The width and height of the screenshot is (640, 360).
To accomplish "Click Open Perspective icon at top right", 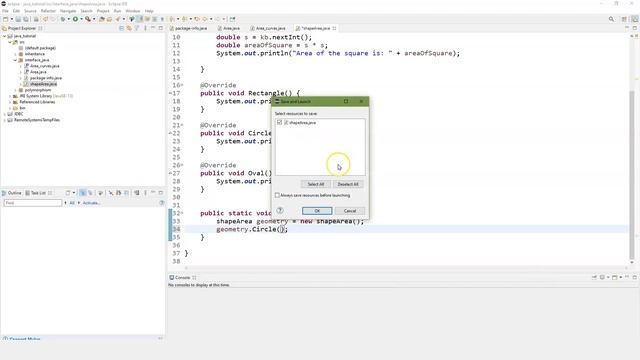I will 624,19.
